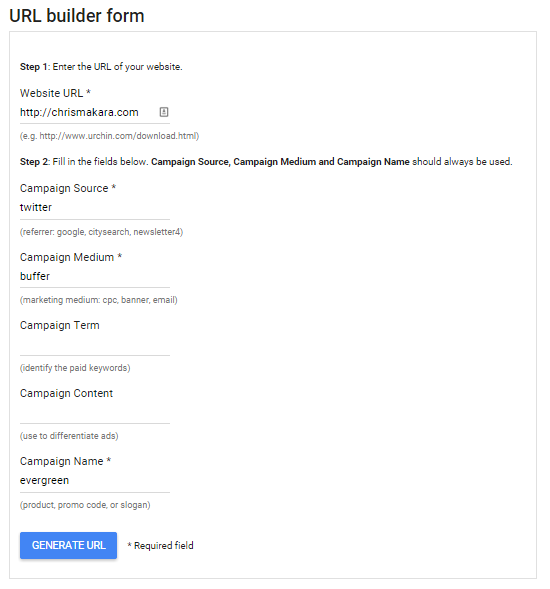Focus the Campaign Source field containing twitter

point(95,208)
